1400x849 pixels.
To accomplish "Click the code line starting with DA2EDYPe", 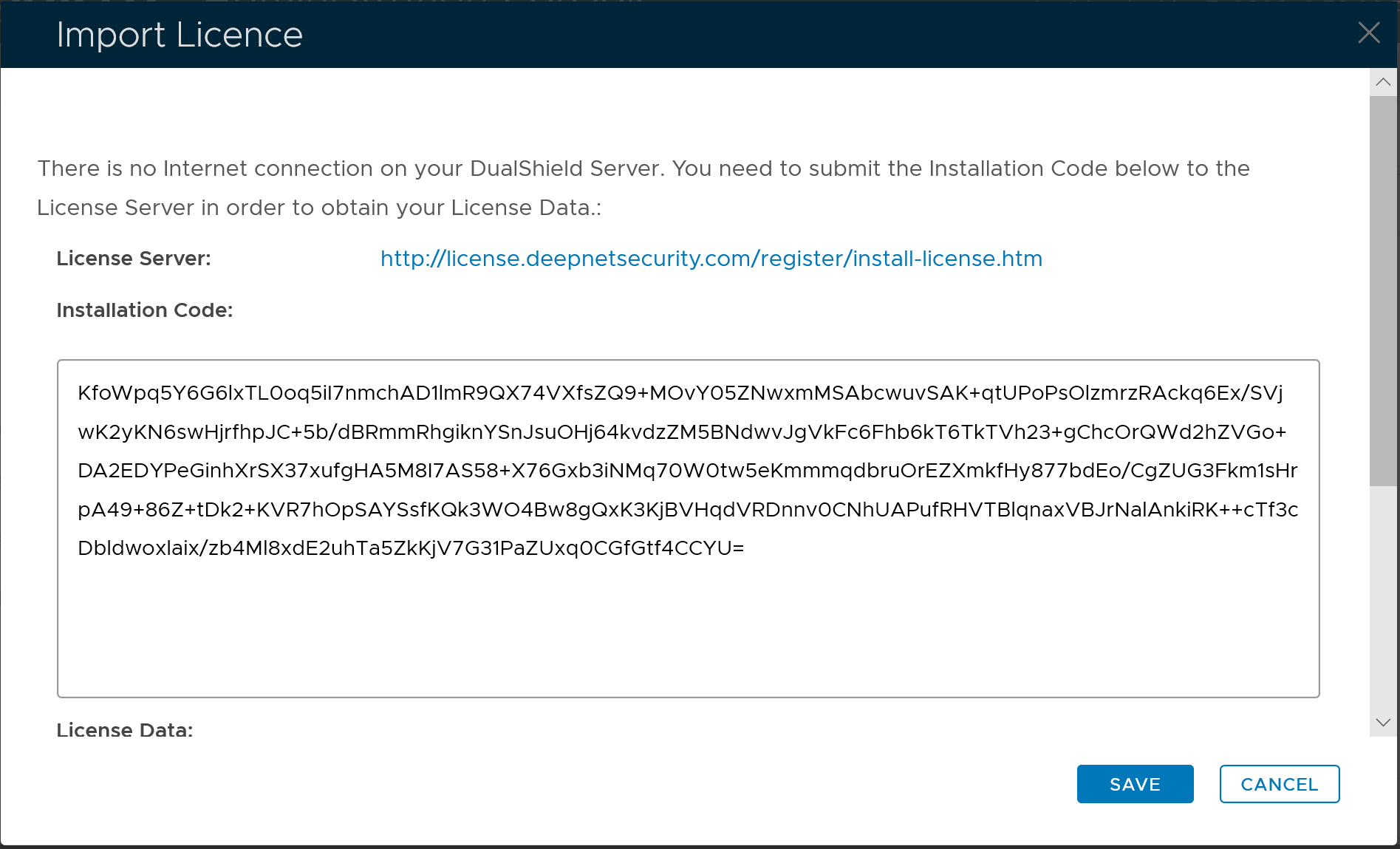I will 687,471.
